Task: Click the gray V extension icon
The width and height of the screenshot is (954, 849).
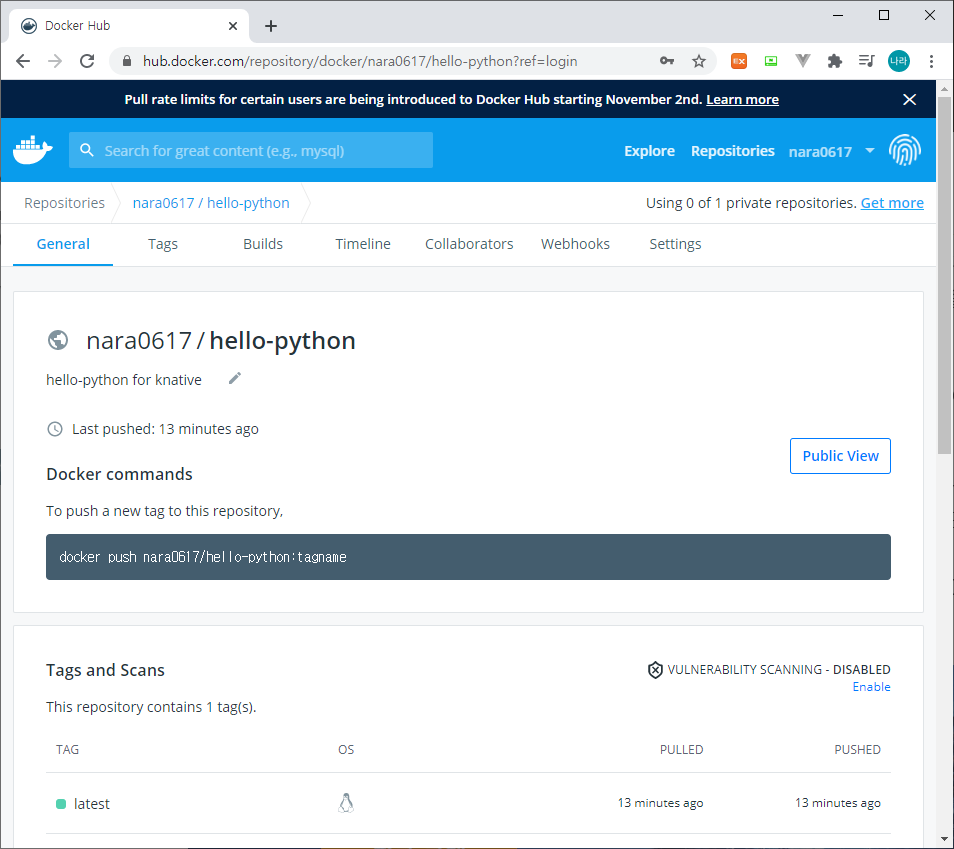Action: coord(803,60)
